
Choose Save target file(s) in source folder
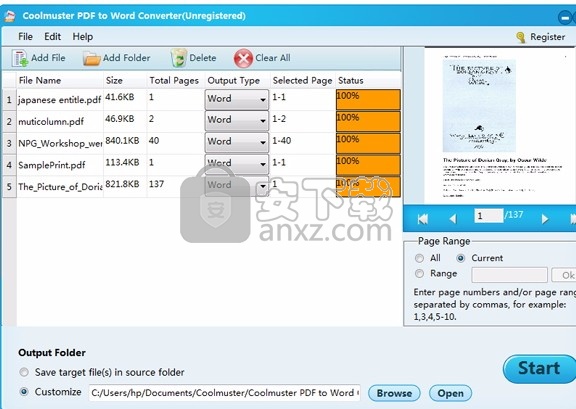coord(24,372)
